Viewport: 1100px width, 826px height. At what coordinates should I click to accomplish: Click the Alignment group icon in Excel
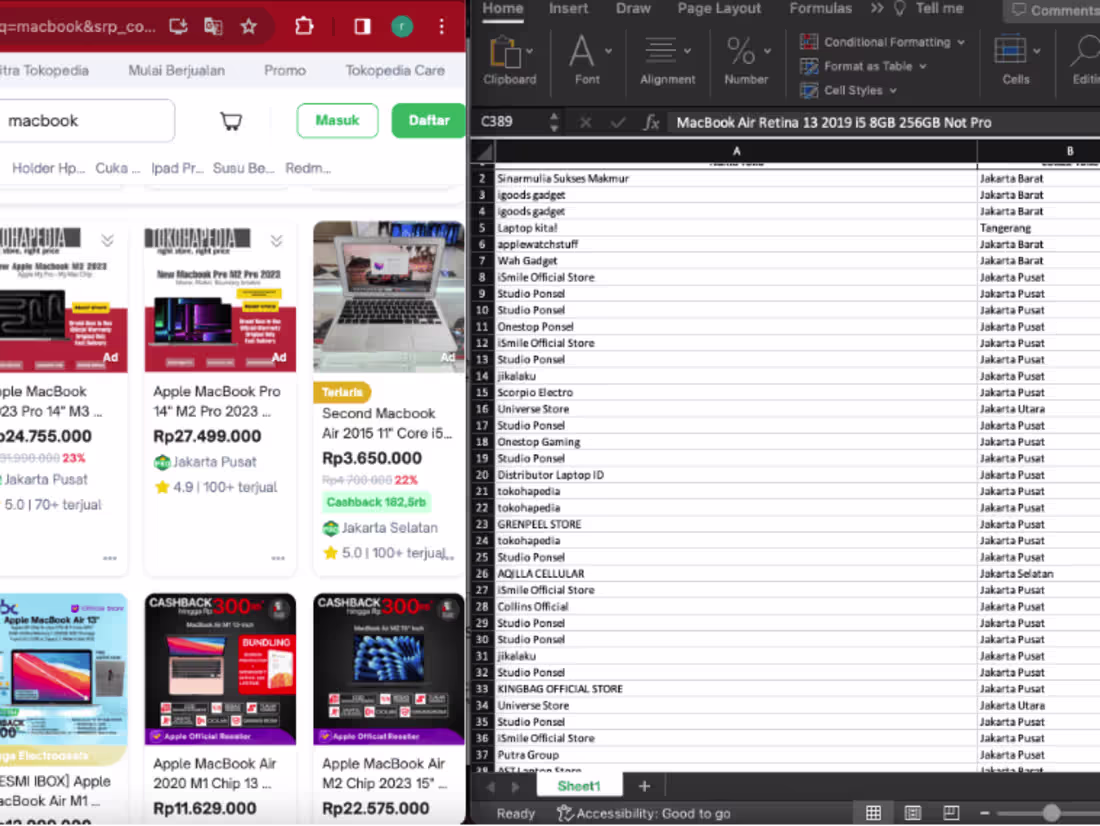(x=659, y=51)
